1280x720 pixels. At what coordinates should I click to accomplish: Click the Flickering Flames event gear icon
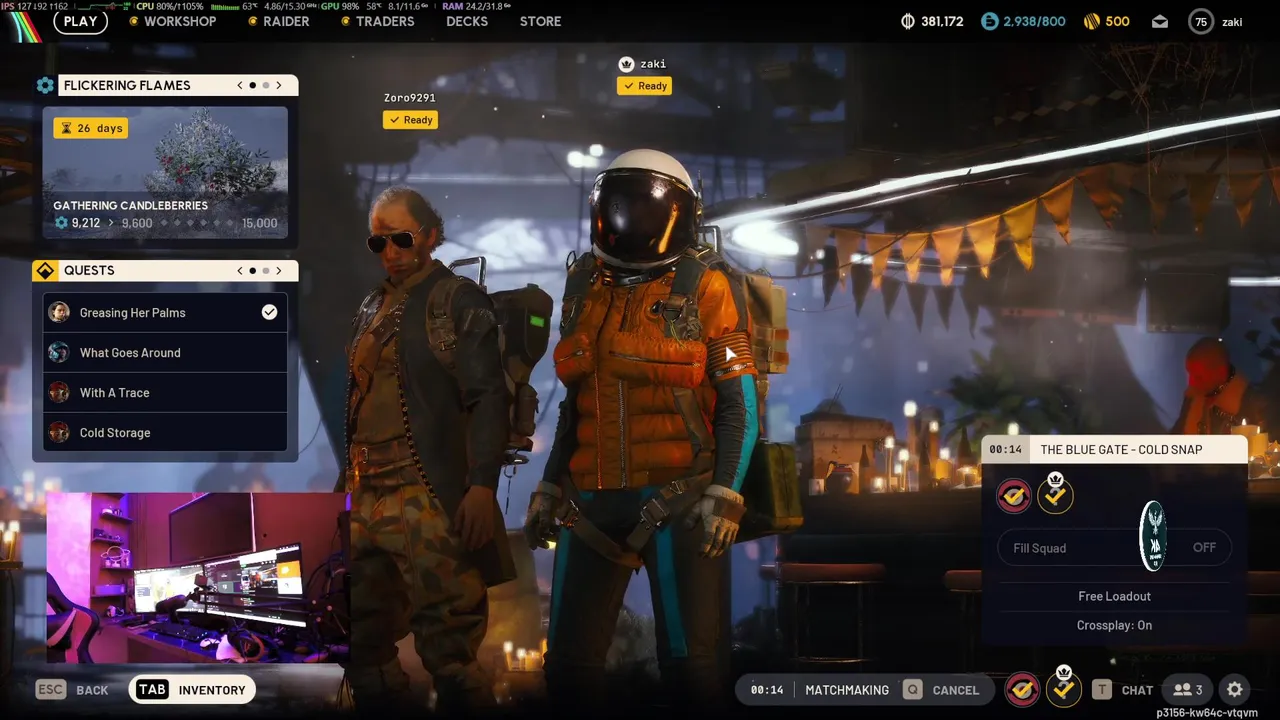[x=45, y=85]
